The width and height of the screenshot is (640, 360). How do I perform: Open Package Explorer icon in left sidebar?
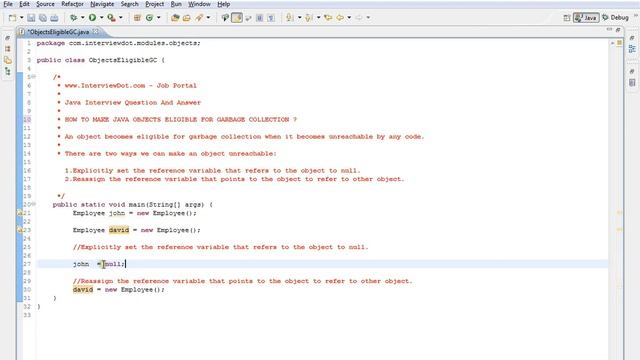tap(7, 49)
